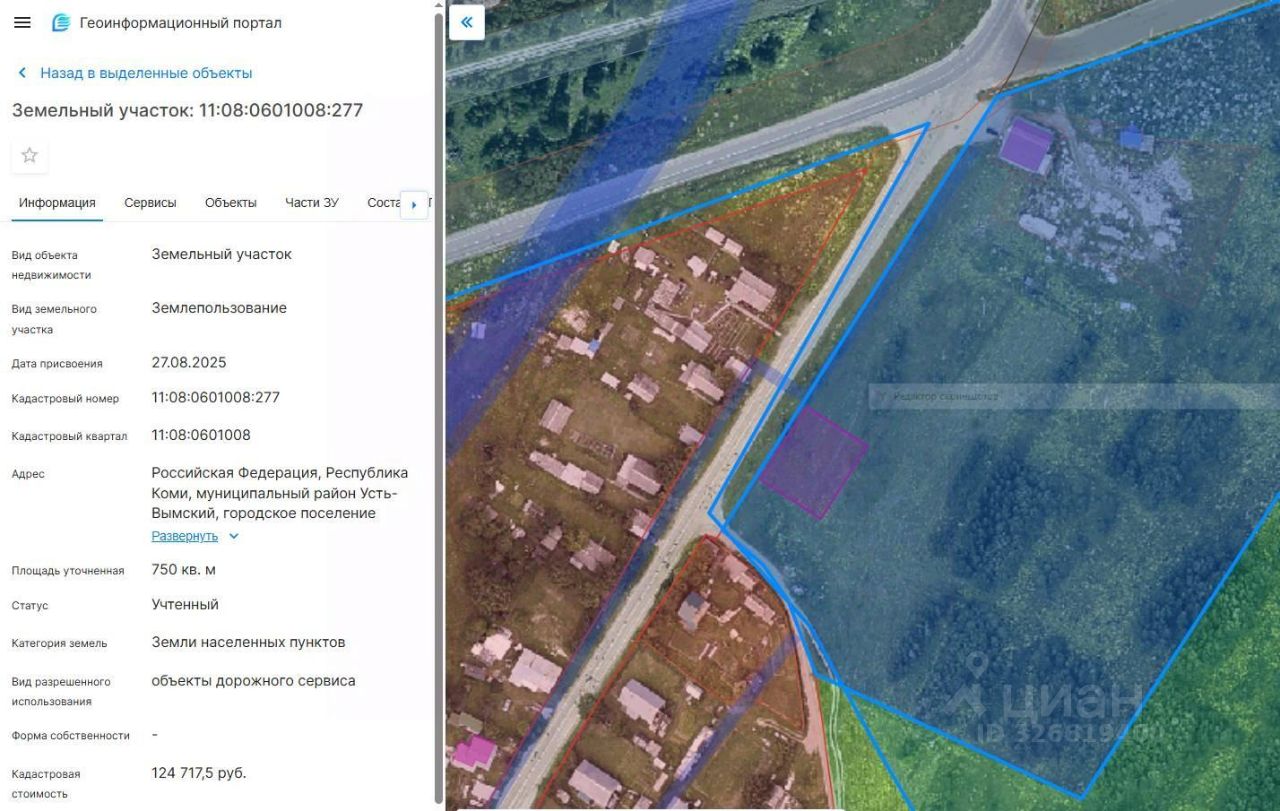1280x811 pixels.
Task: Select the cadastral quarter value 11:08:0601008
Action: tap(201, 435)
